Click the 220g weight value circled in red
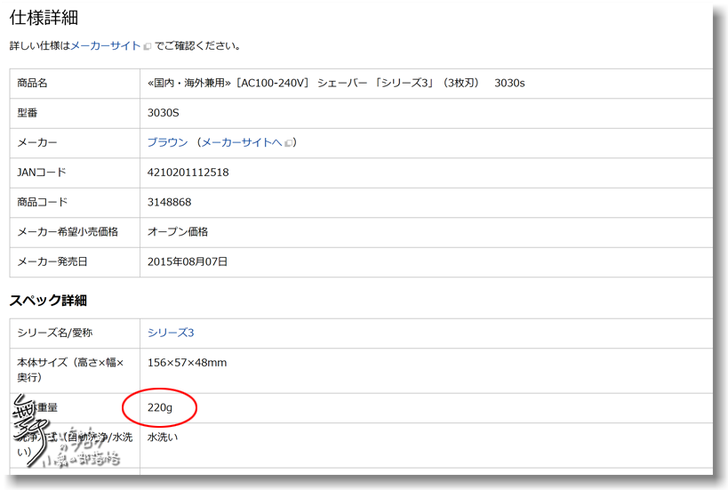Image resolution: width=728 pixels, height=490 pixels. [x=160, y=408]
